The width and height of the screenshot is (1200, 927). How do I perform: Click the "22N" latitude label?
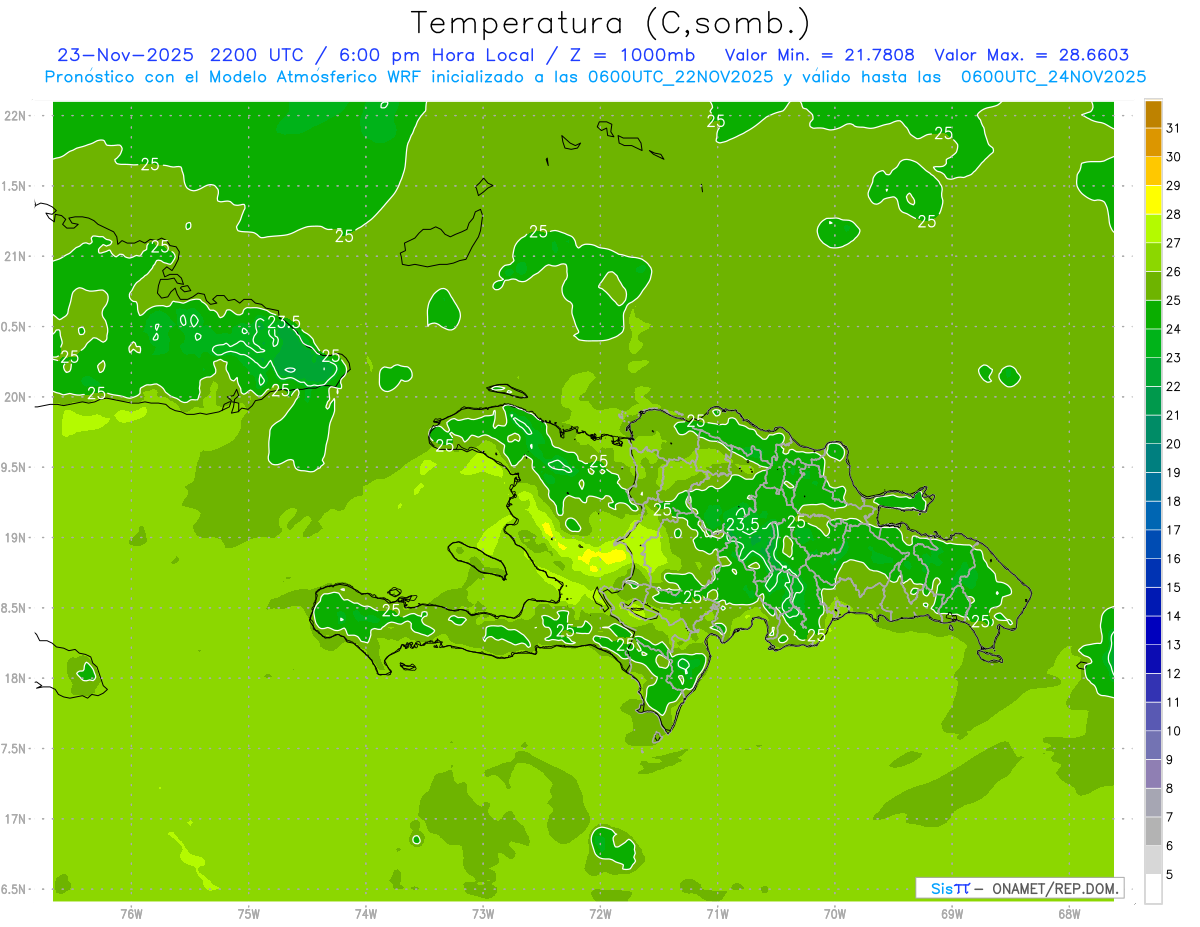coord(15,116)
